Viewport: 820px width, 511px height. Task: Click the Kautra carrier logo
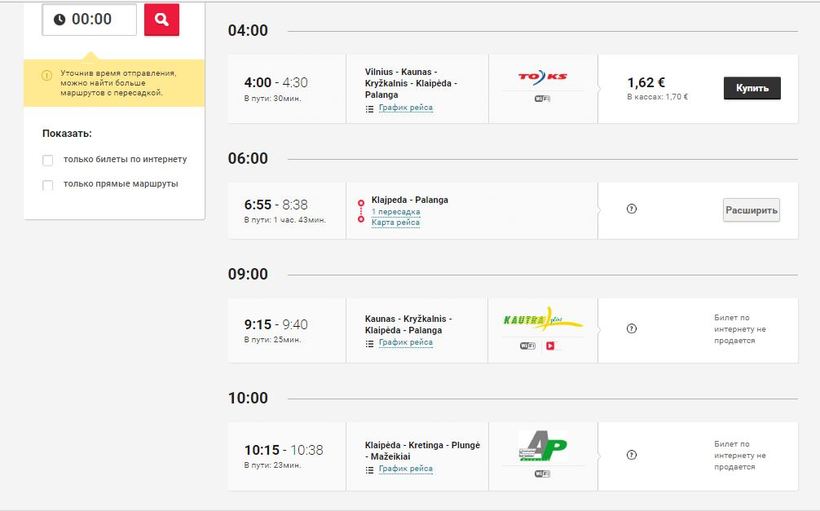pyautogui.click(x=542, y=321)
